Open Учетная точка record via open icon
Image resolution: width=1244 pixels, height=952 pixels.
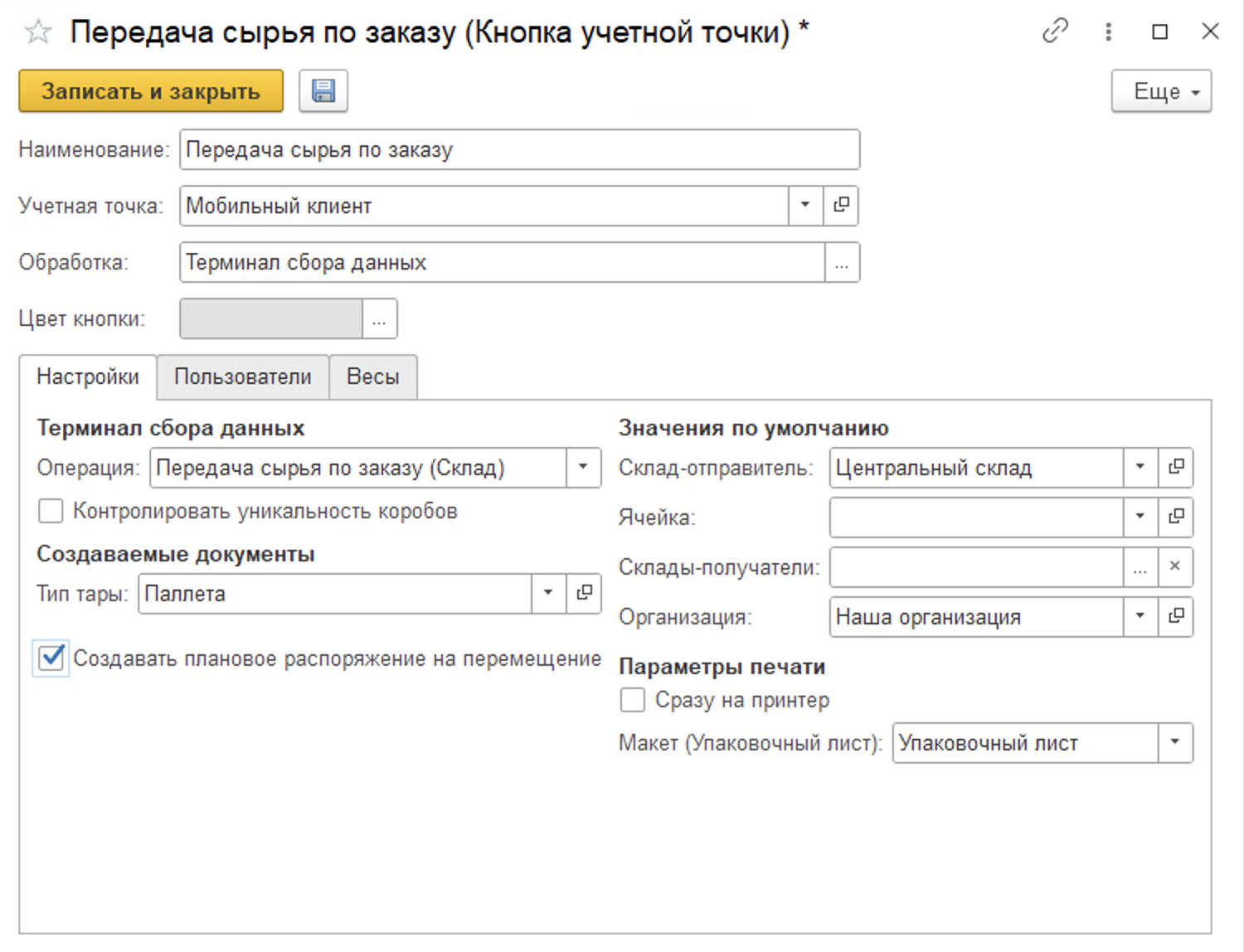[x=841, y=205]
